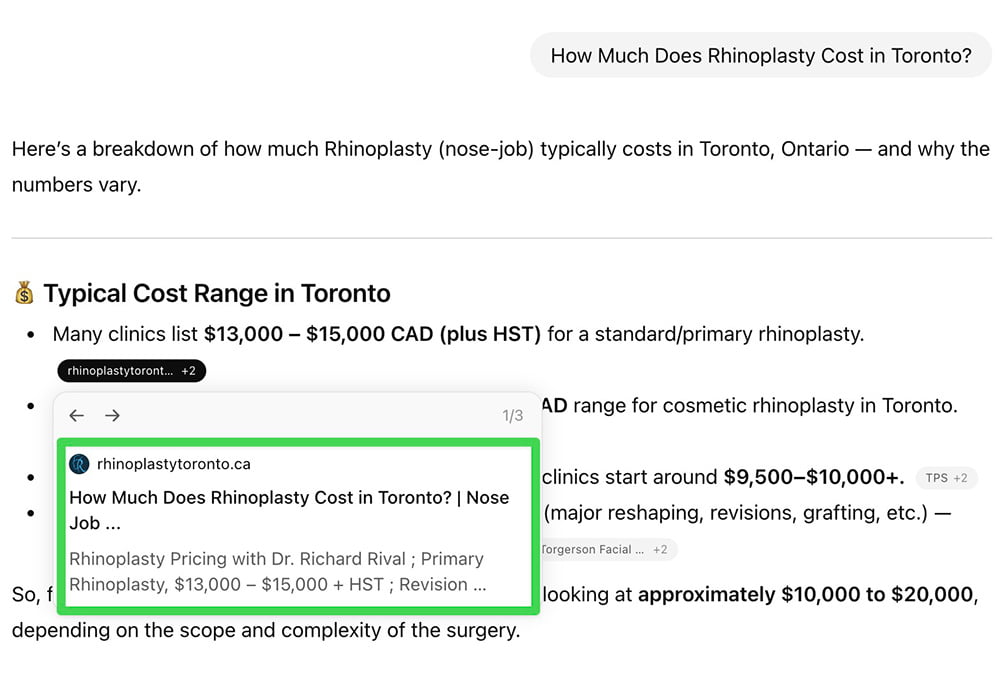Click 'depending on the scope and complexity' sentence

tap(266, 632)
